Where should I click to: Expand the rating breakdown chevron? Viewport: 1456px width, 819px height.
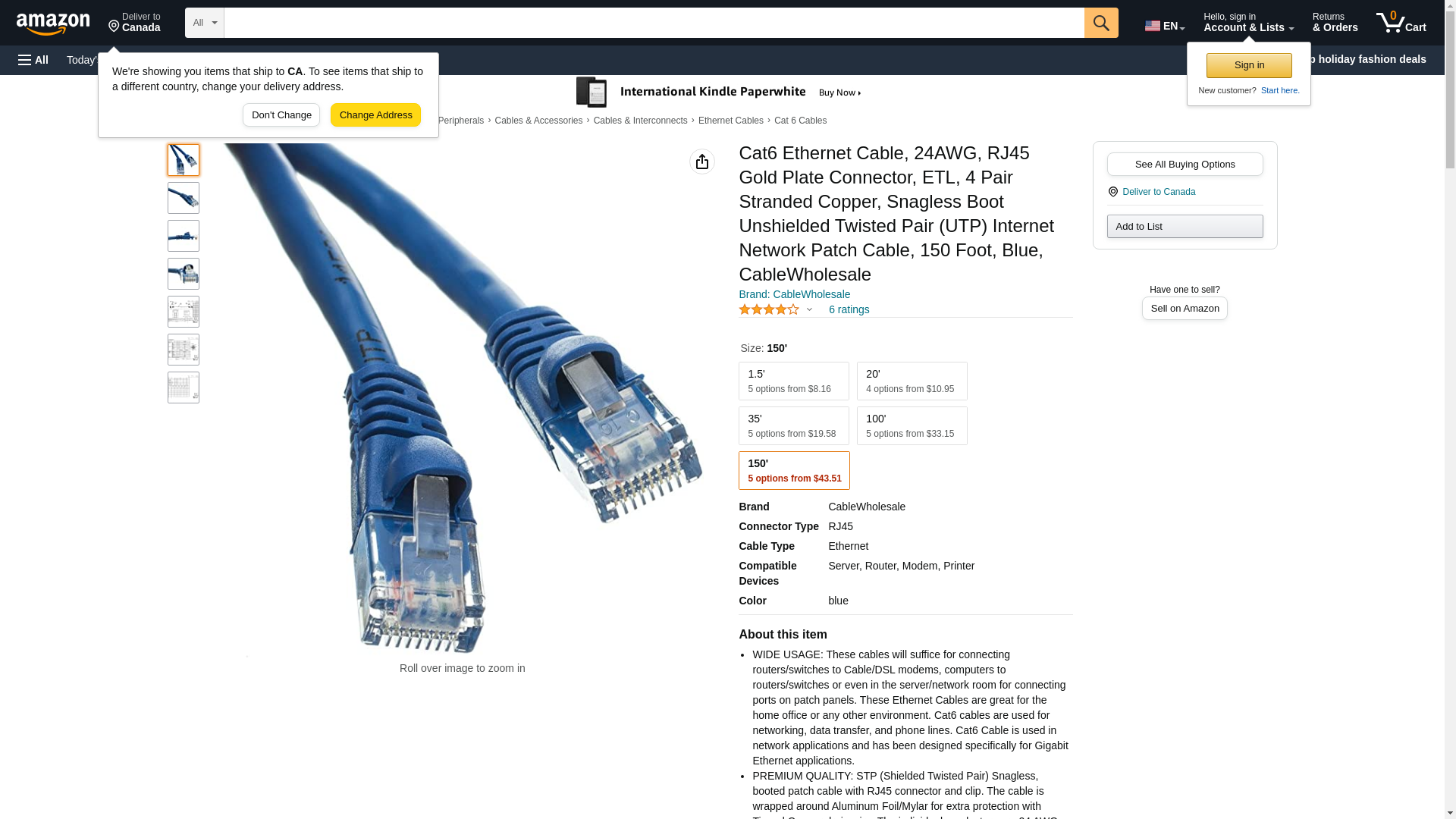click(809, 309)
